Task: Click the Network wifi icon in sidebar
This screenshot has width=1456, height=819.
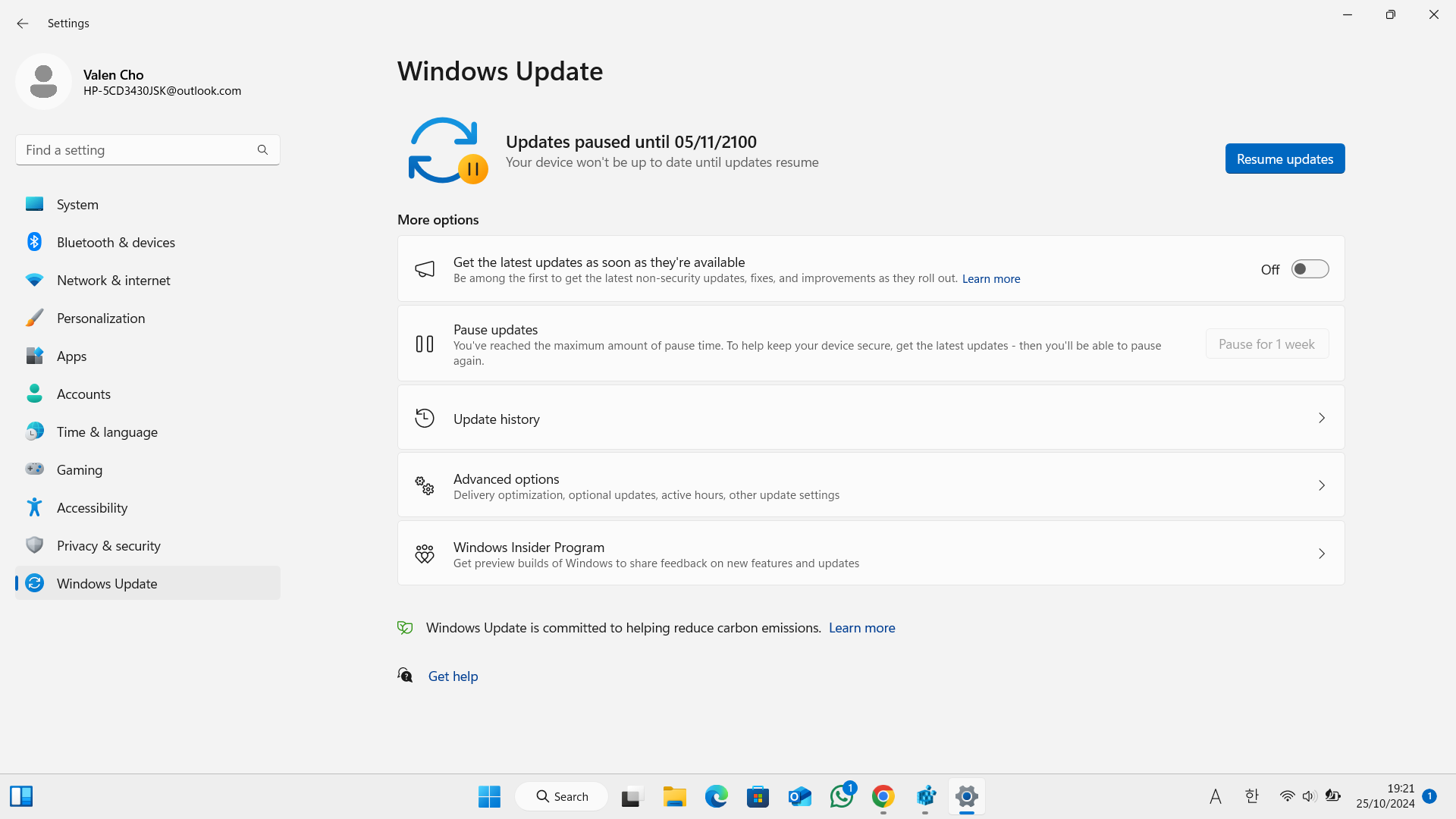Action: pyautogui.click(x=34, y=280)
